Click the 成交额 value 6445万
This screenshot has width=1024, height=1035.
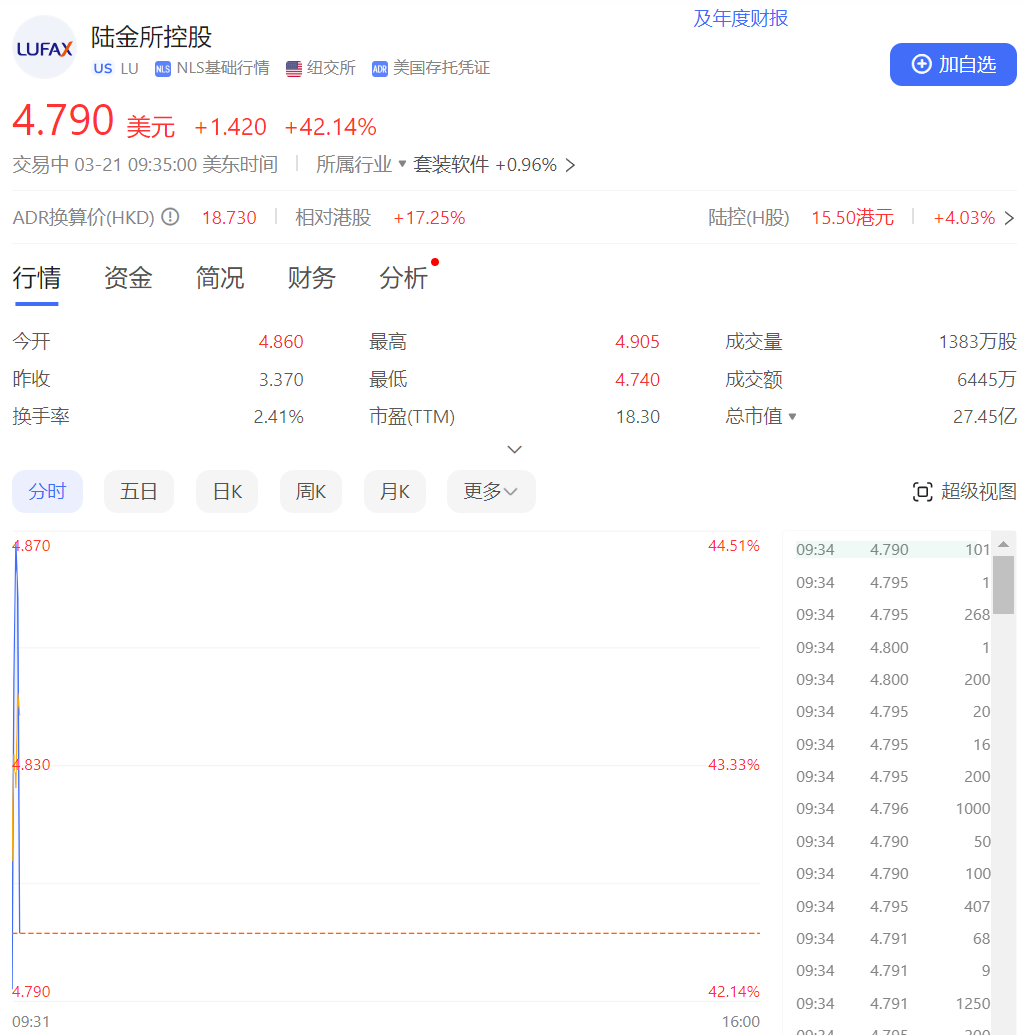tap(986, 380)
